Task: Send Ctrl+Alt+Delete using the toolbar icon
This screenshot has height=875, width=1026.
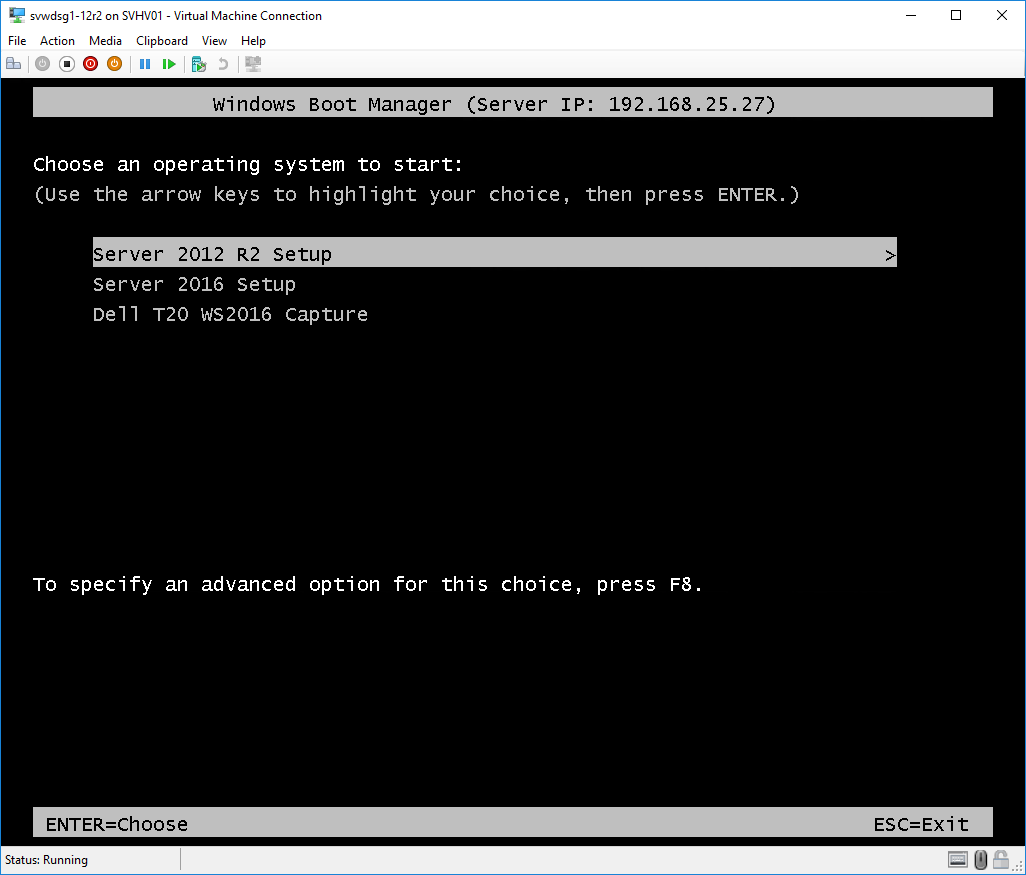Action: pyautogui.click(x=13, y=64)
